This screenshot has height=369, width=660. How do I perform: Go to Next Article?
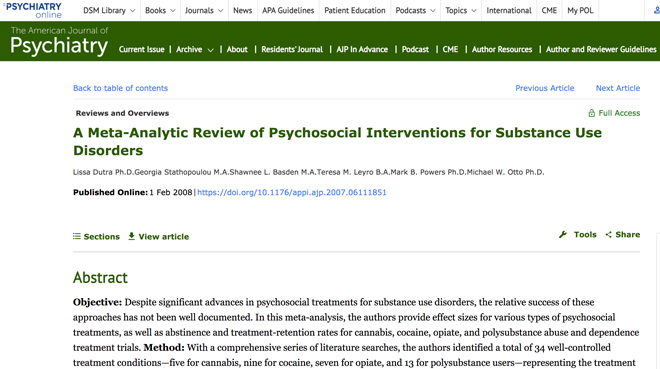(618, 88)
